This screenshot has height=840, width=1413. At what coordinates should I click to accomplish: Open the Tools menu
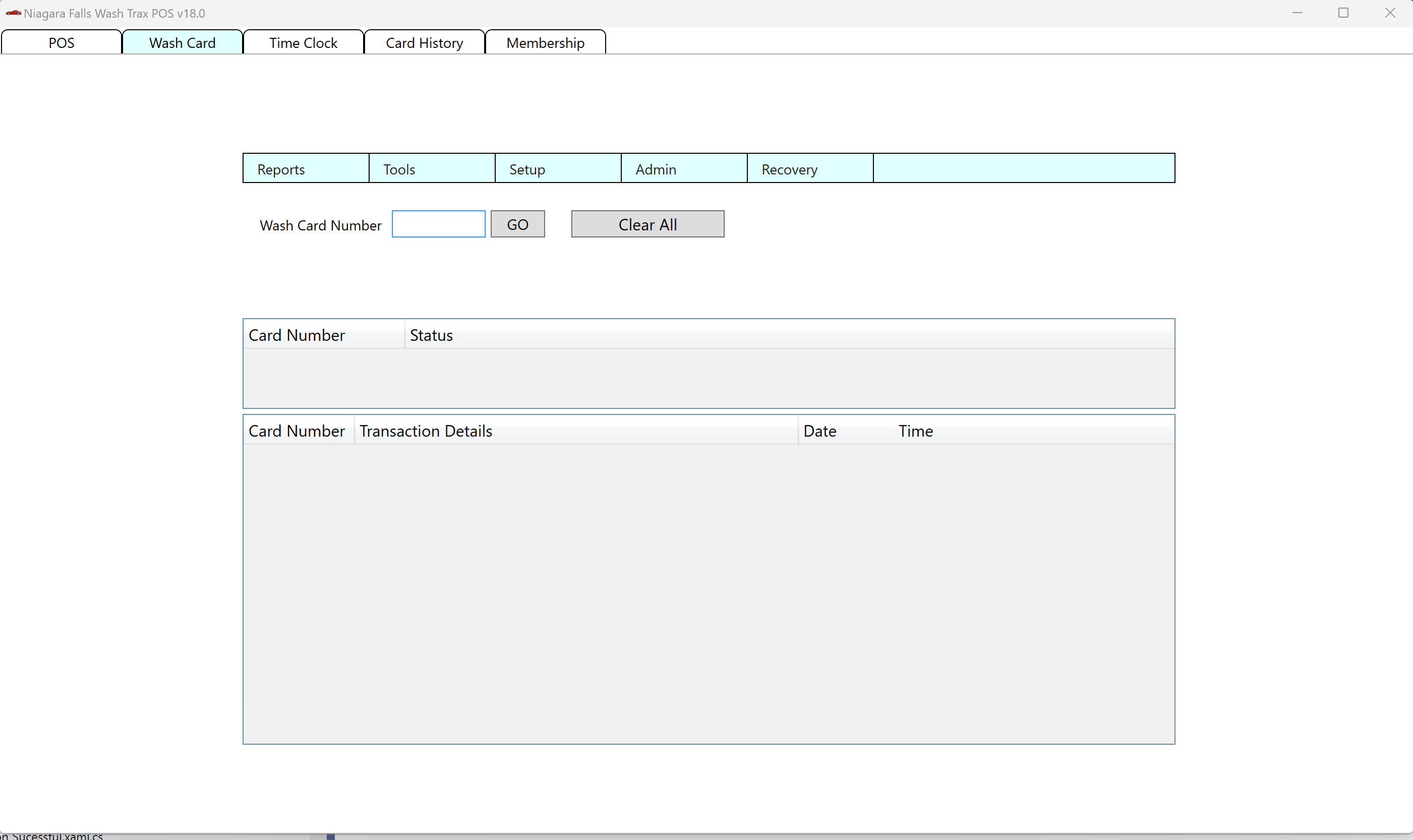431,168
